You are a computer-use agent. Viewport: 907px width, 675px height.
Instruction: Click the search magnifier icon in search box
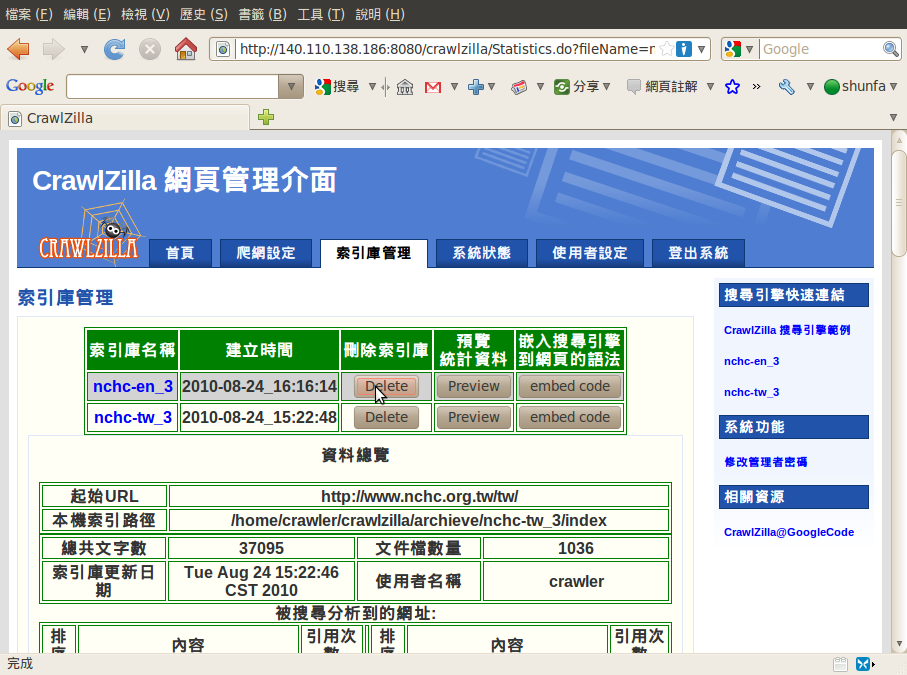pos(890,49)
